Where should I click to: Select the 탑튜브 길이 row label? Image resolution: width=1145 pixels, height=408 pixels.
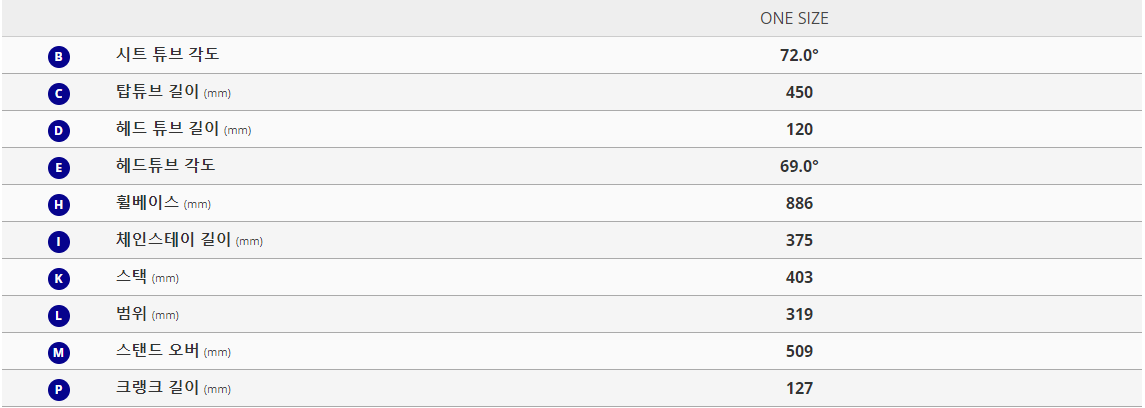(157, 92)
